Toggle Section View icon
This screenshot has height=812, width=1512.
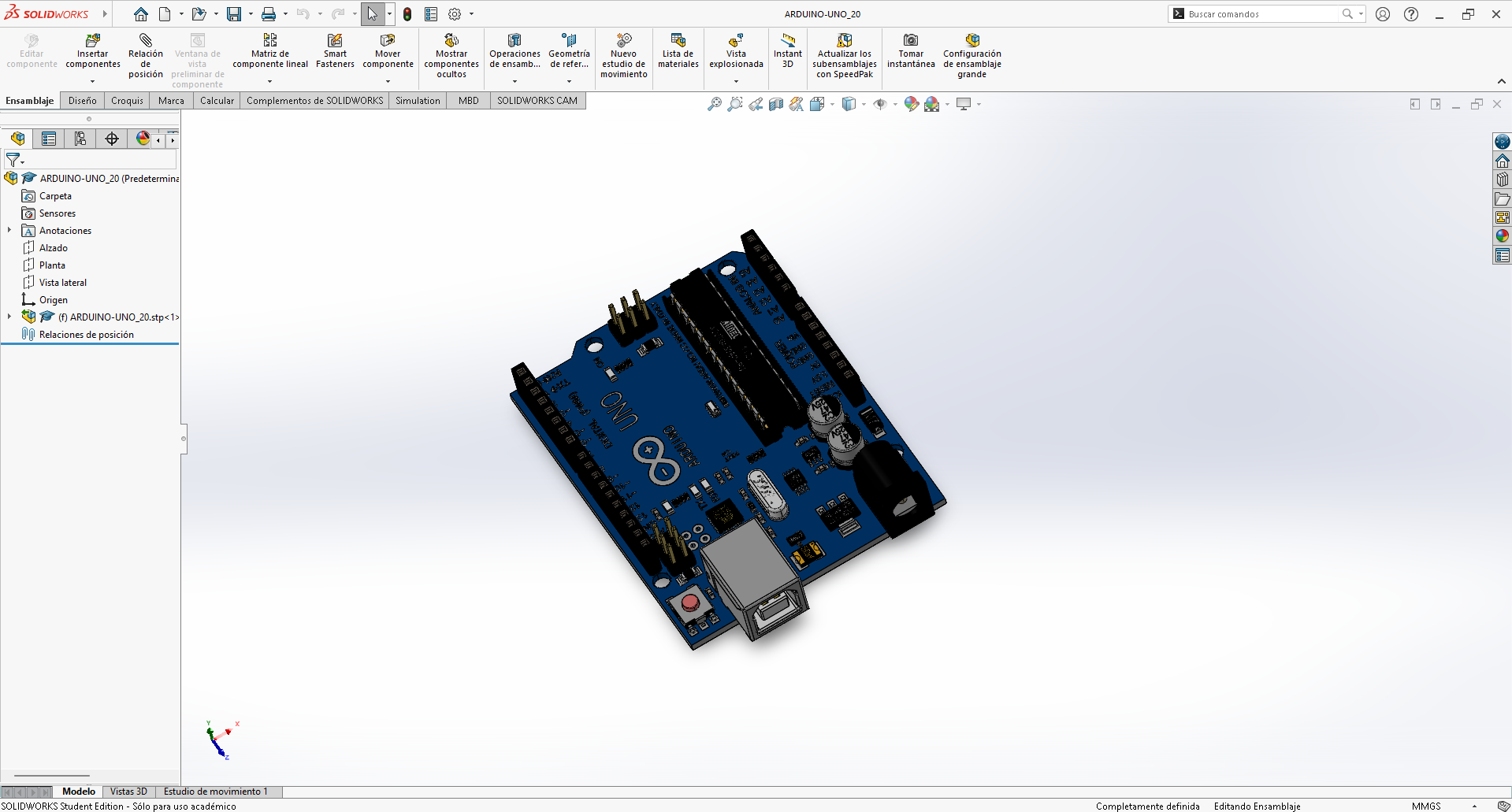(x=776, y=104)
